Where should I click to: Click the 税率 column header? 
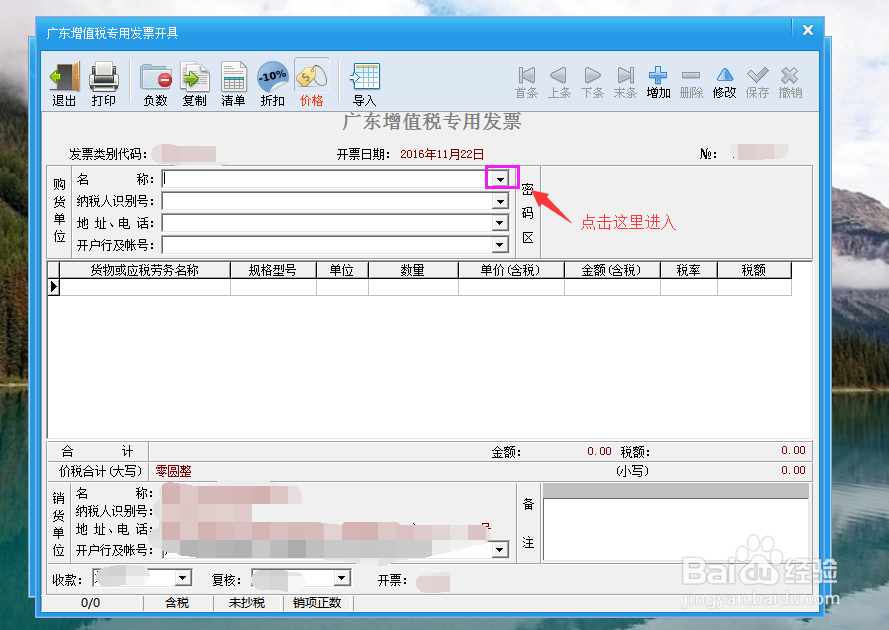(688, 270)
